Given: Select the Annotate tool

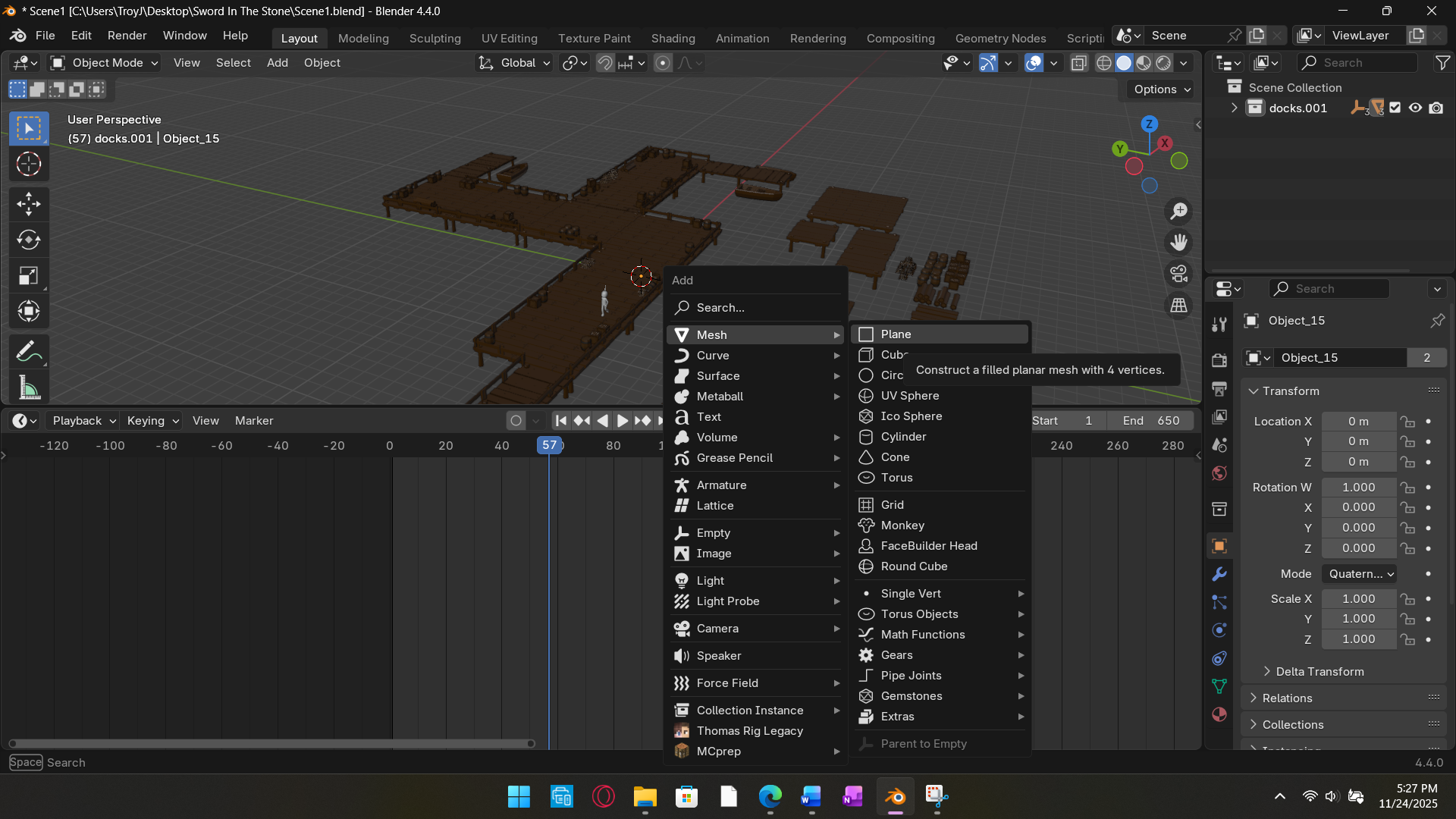Looking at the screenshot, I should [29, 352].
